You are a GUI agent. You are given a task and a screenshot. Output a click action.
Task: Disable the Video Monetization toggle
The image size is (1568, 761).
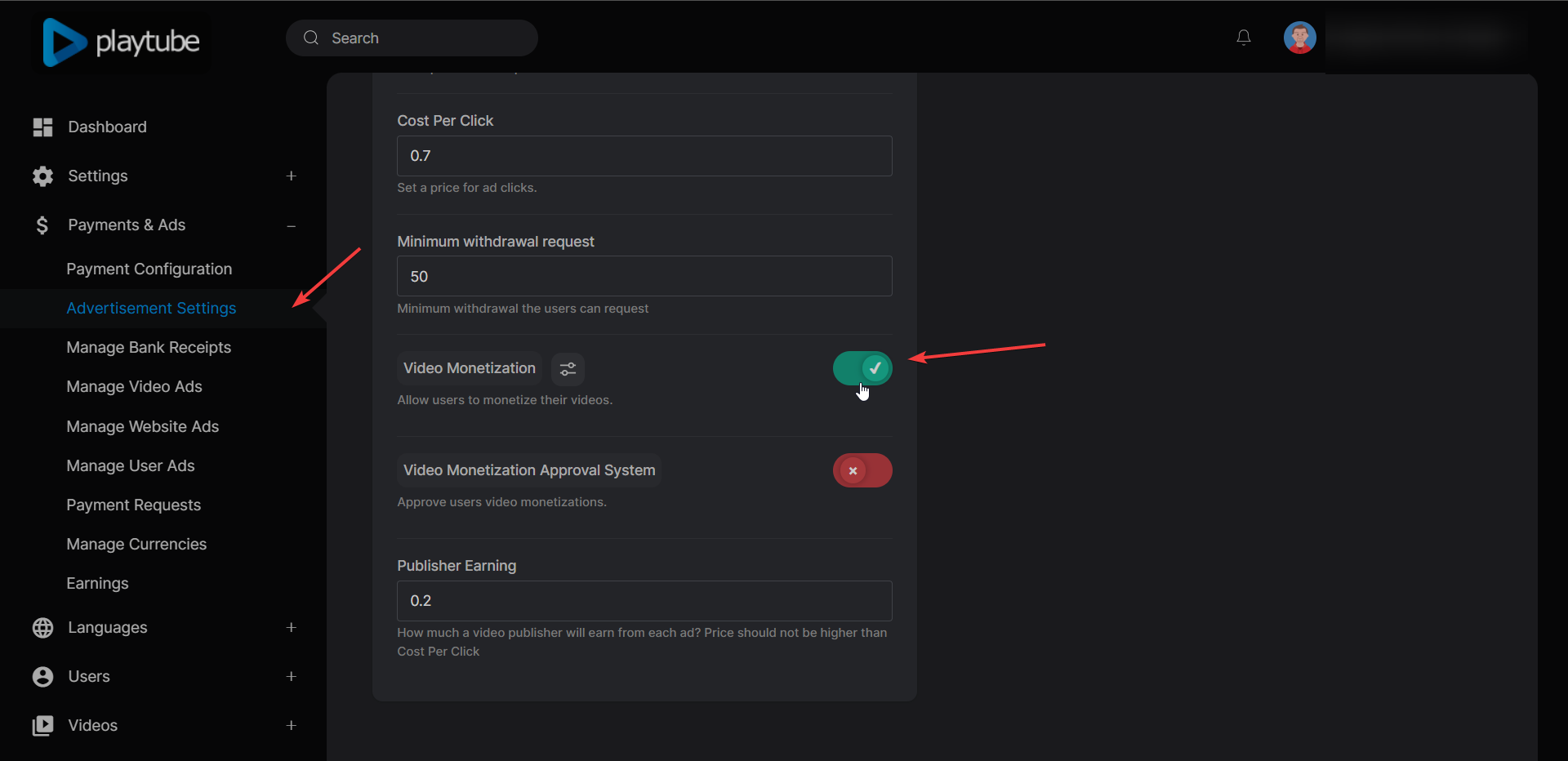[862, 368]
